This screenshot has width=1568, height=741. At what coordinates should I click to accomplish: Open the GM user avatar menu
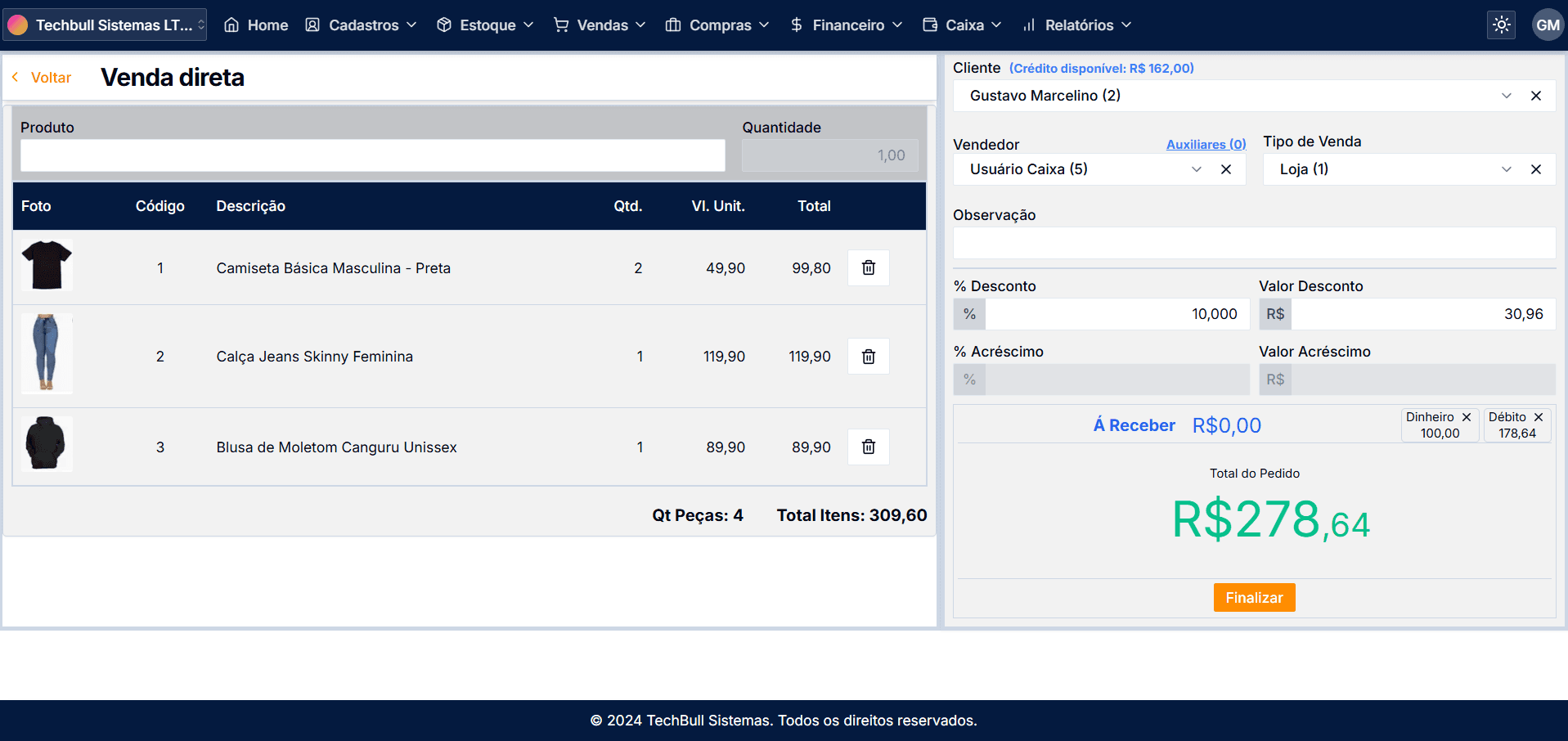pos(1547,25)
